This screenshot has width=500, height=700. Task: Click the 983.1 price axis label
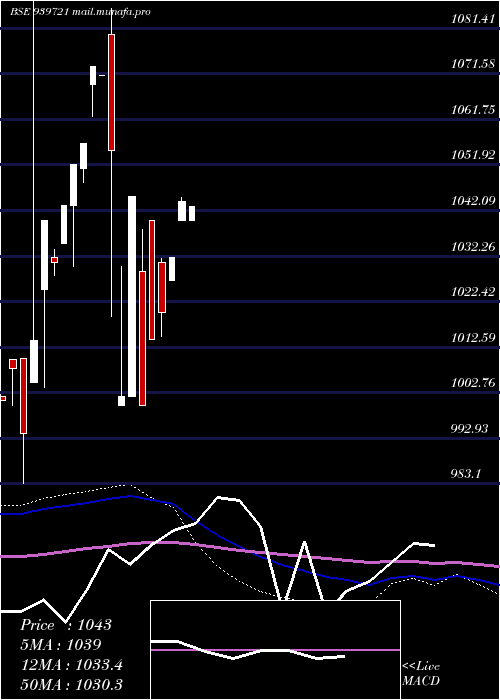coord(466,474)
